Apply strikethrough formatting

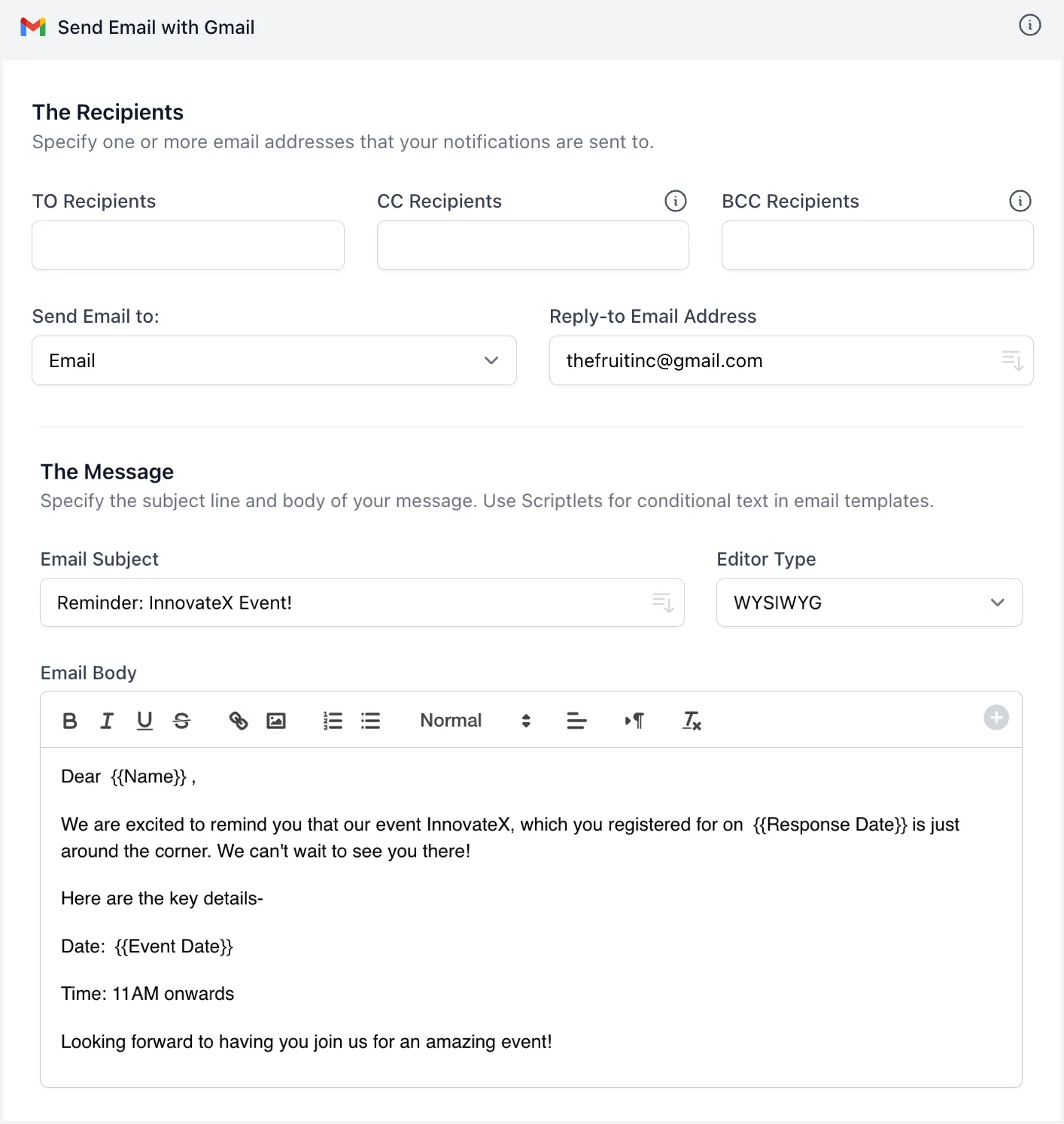coord(181,720)
